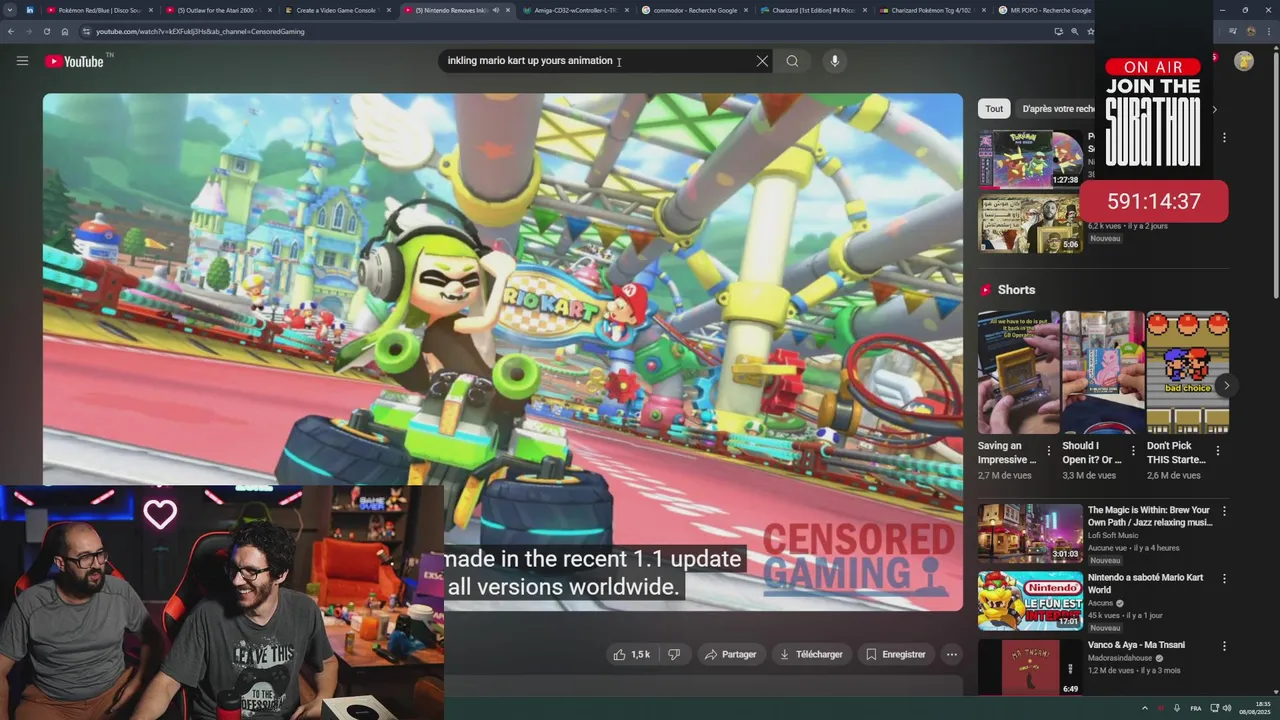Dislike the video with the thumbs-down
This screenshot has width=1280, height=720.
[674, 654]
